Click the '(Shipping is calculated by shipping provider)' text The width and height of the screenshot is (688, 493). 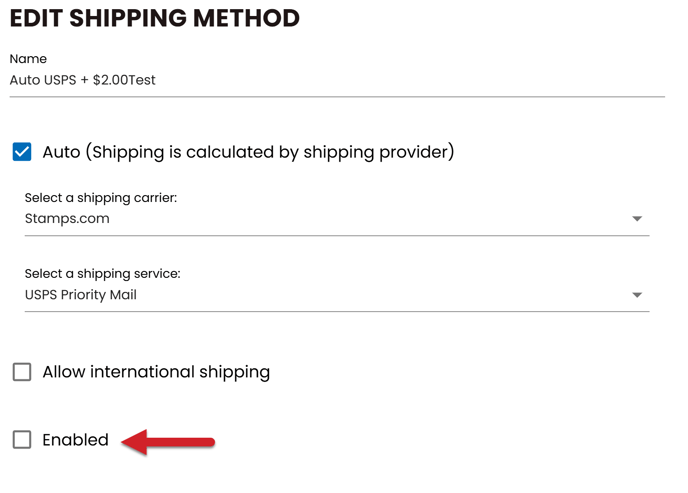(270, 152)
